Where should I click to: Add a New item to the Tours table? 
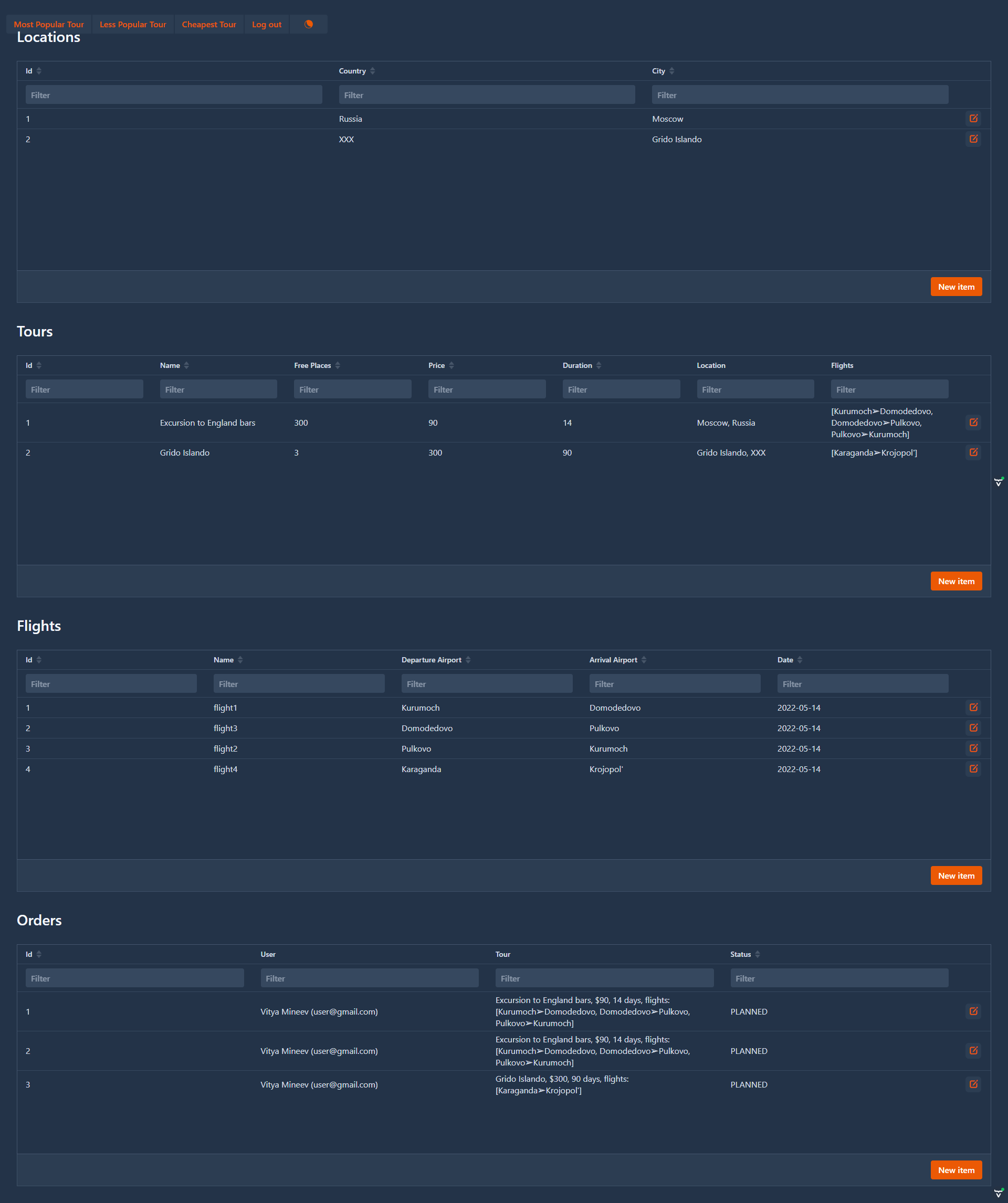956,581
